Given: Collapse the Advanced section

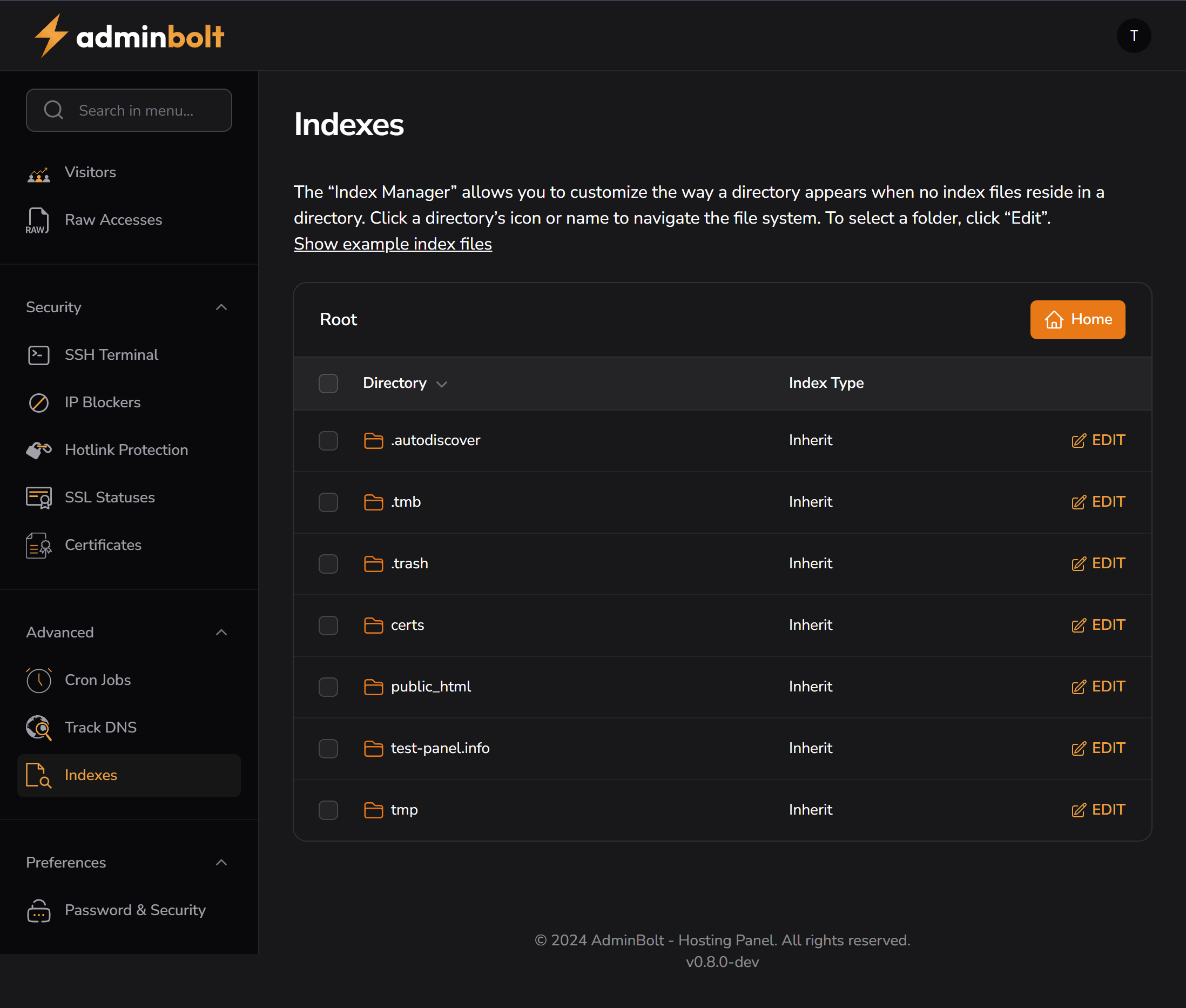Looking at the screenshot, I should pos(221,633).
